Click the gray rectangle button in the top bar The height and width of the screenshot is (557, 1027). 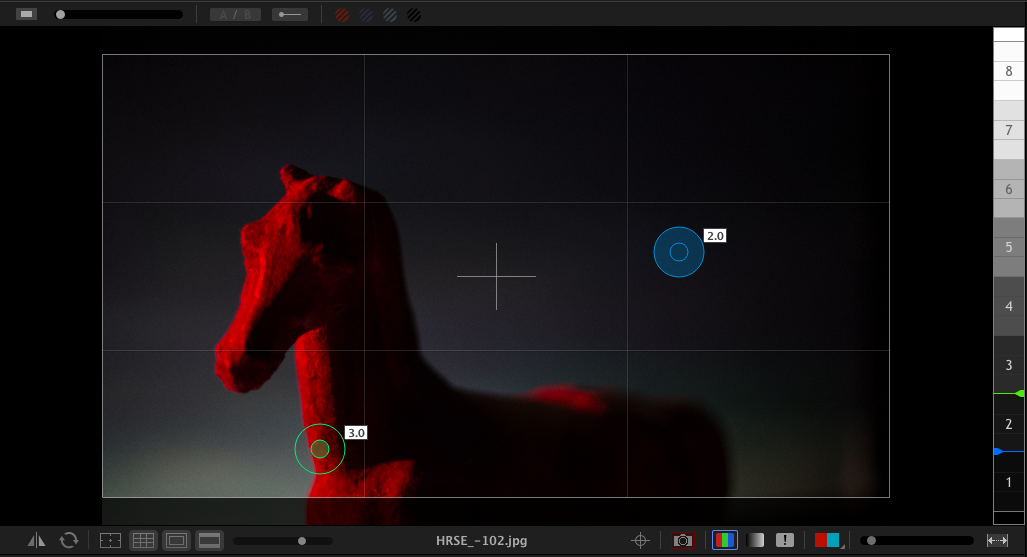click(26, 14)
